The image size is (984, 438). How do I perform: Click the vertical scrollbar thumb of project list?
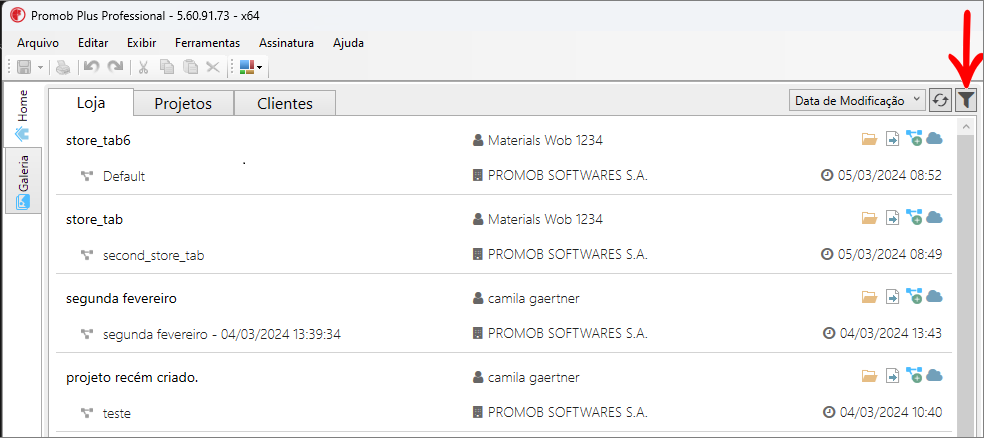tap(965, 285)
